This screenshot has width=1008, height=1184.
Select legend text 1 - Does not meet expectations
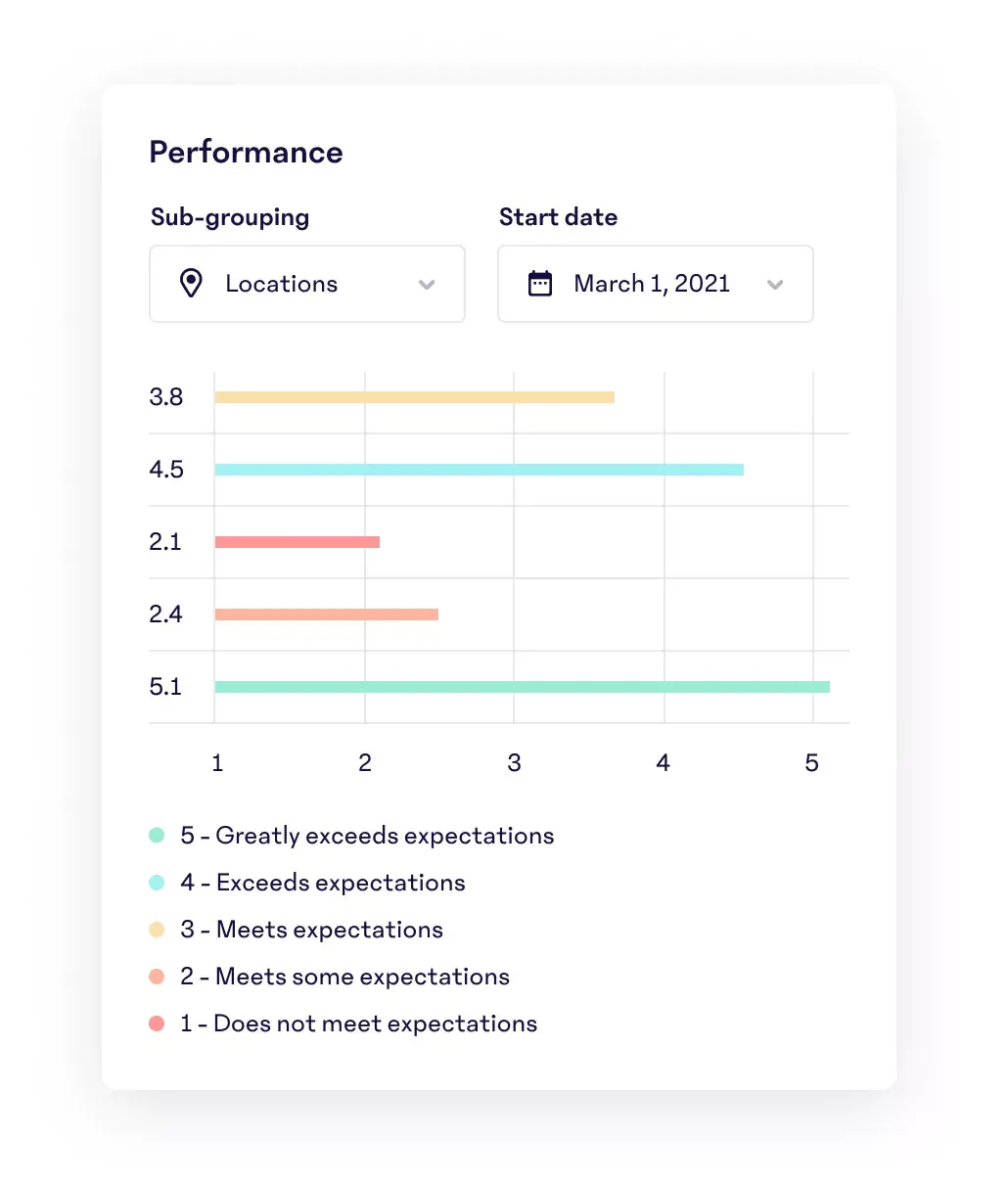pyautogui.click(x=358, y=1023)
